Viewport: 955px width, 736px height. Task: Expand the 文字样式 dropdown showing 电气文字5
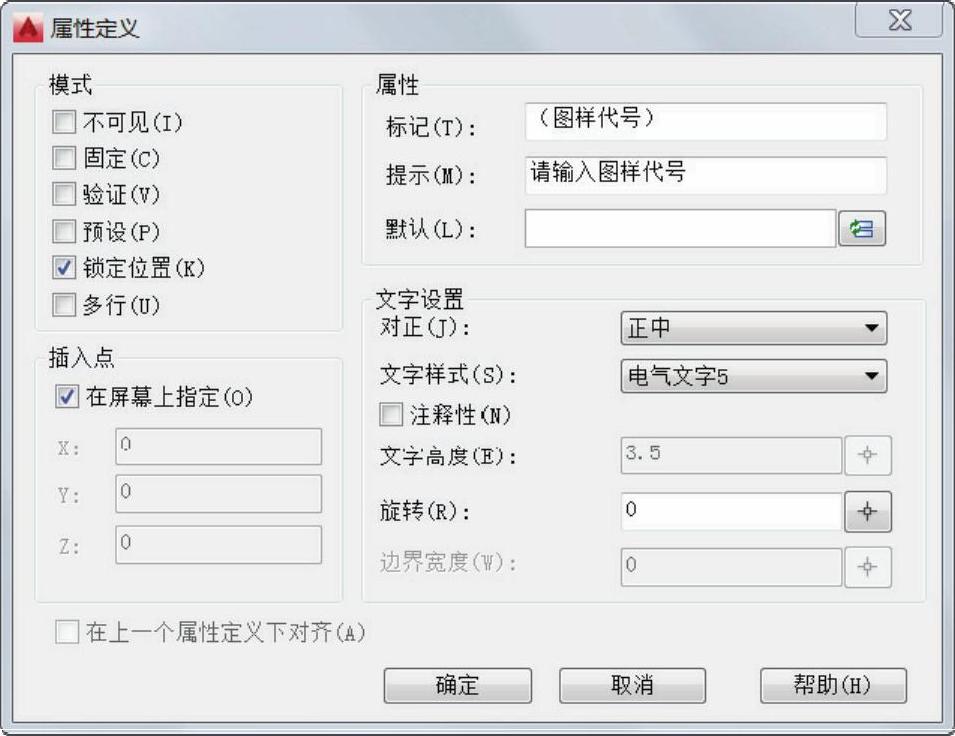(753, 375)
